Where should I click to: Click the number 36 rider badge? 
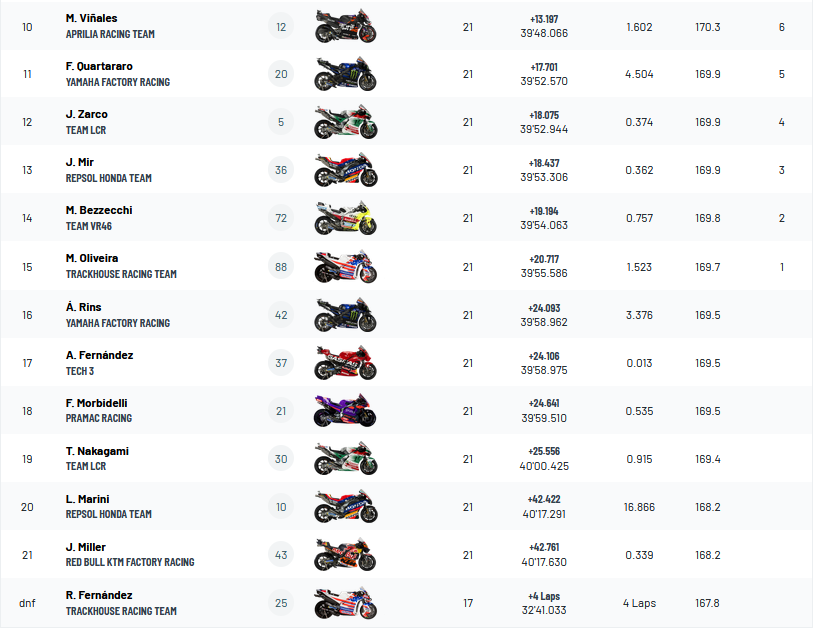tap(281, 170)
